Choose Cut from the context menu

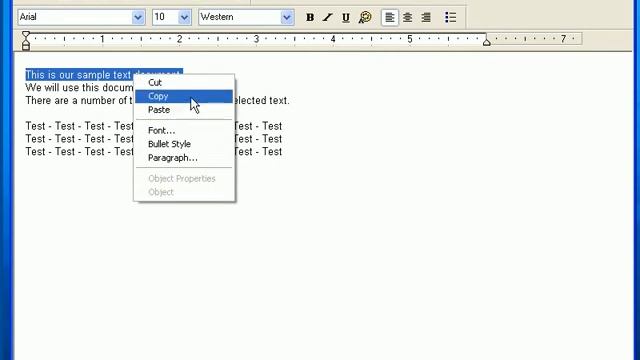pyautogui.click(x=184, y=82)
